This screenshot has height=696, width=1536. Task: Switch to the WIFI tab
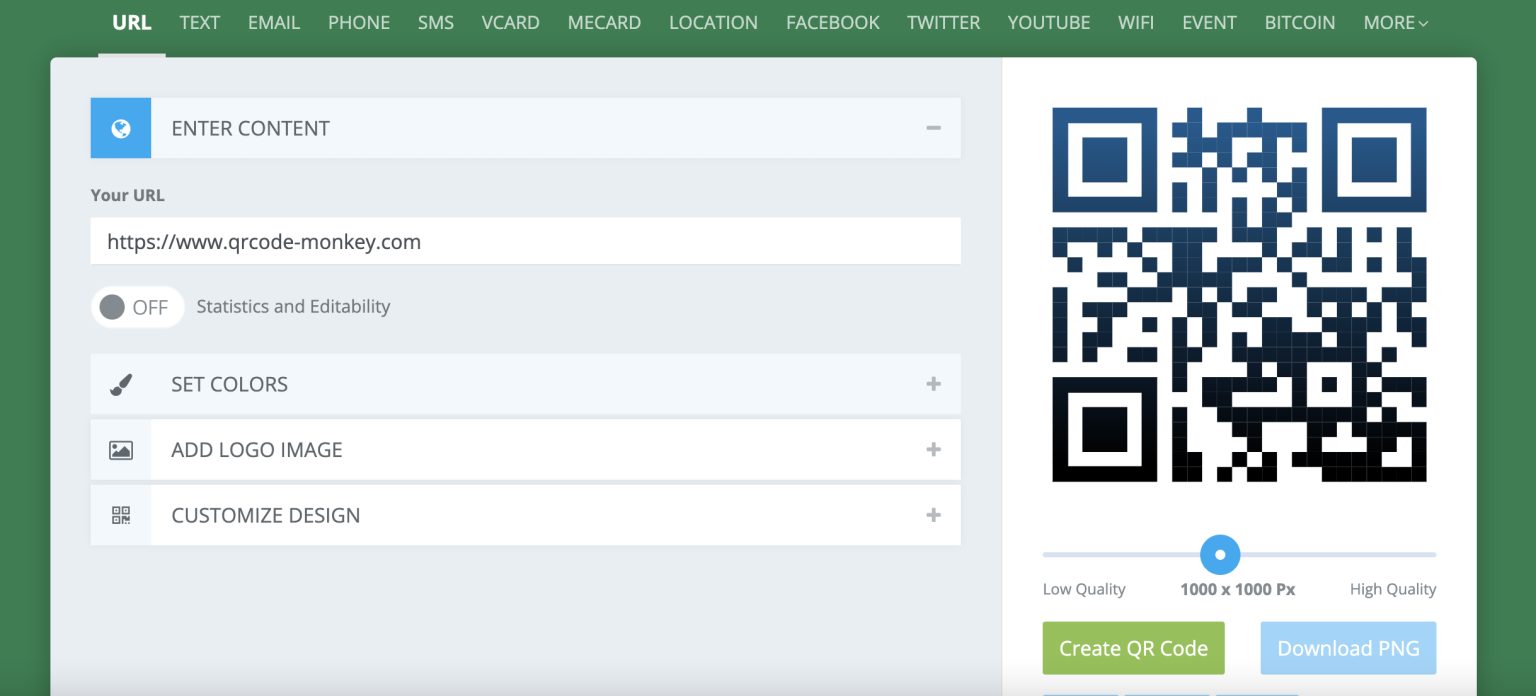[1136, 22]
